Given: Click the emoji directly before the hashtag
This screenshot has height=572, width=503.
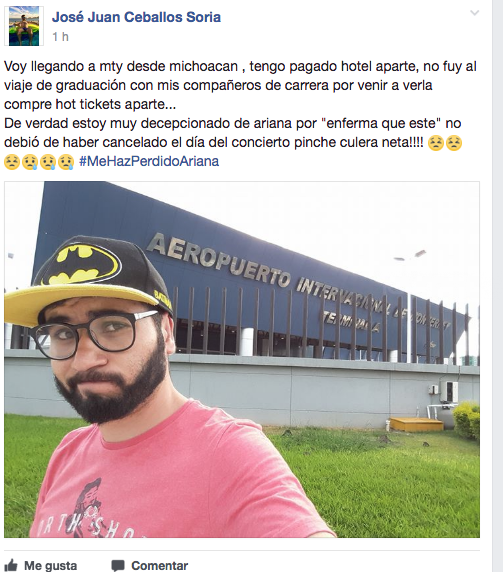Looking at the screenshot, I should pos(66,162).
